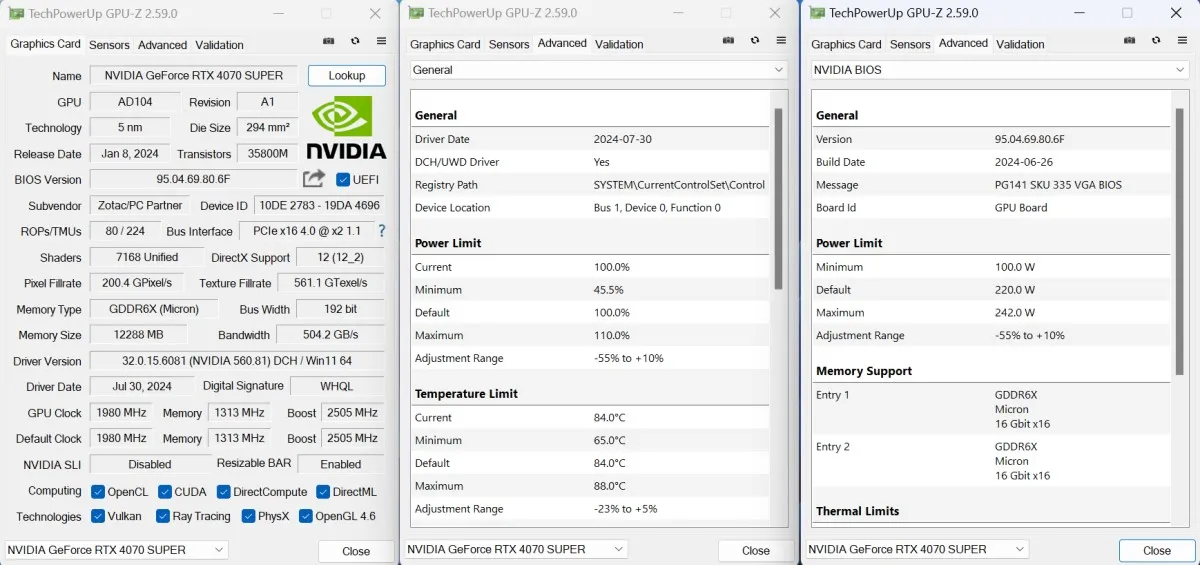Toggle the PhysX checkbox
The image size is (1200, 565).
click(248, 517)
